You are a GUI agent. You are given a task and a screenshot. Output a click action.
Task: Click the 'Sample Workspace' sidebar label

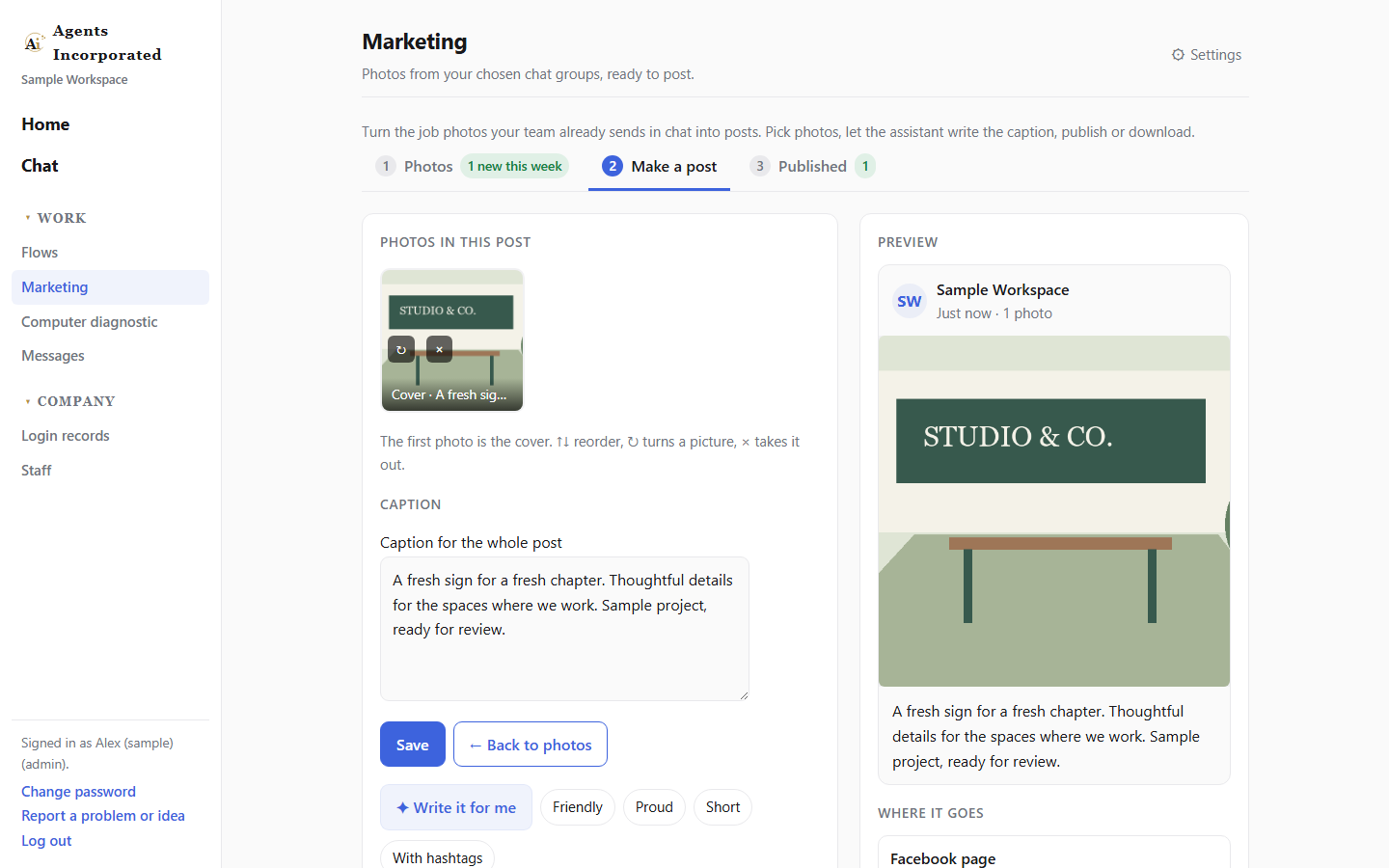pos(74,80)
